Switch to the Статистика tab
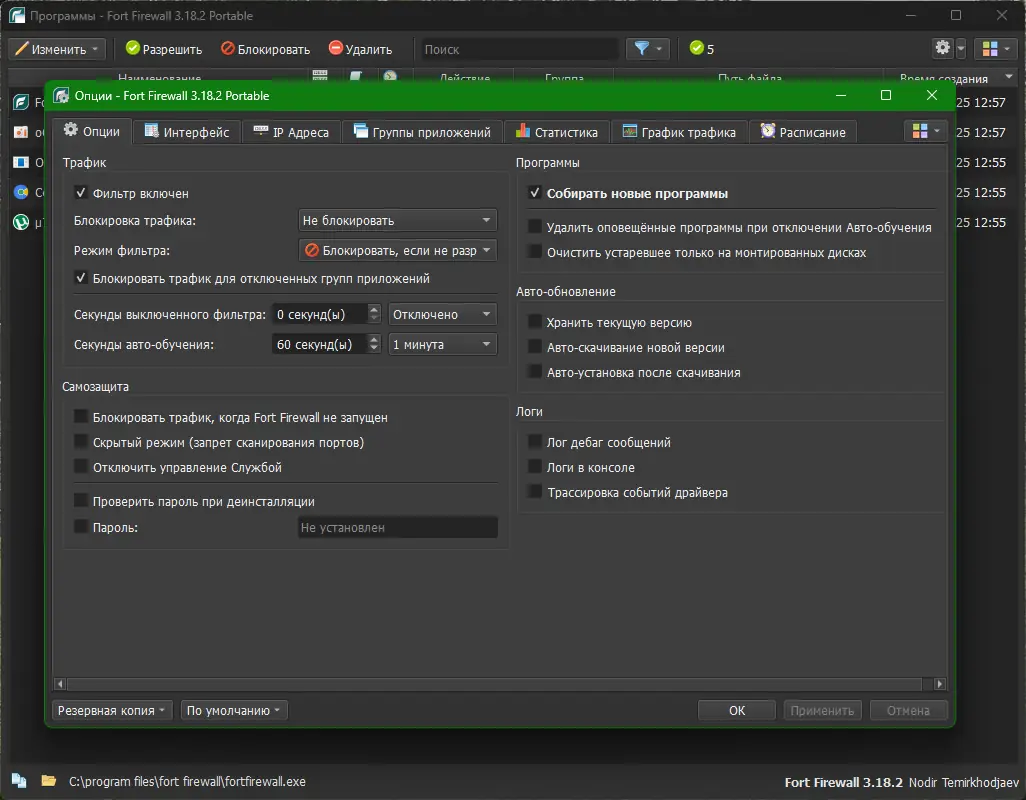 pyautogui.click(x=557, y=132)
